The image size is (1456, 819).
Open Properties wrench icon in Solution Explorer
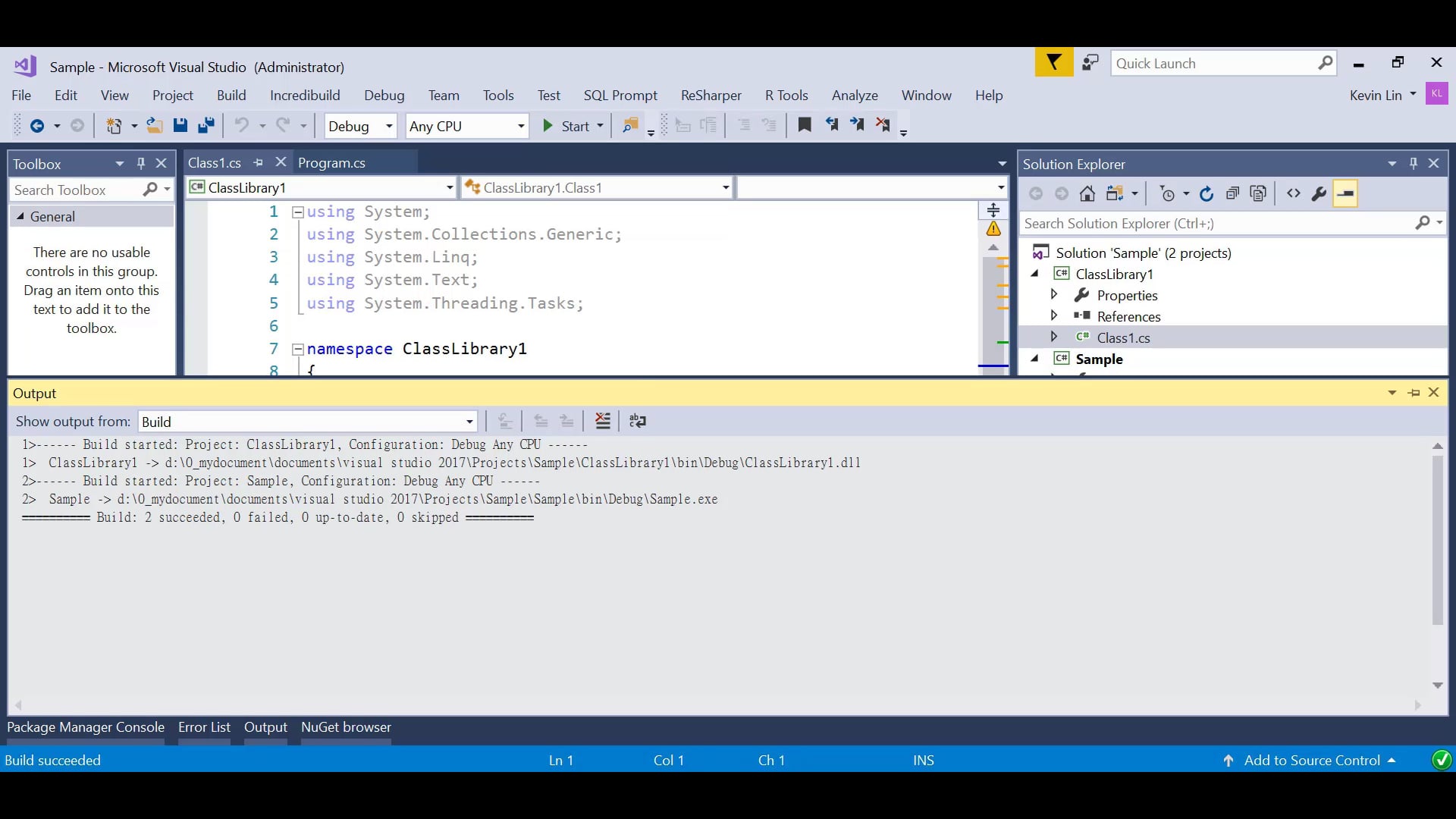coord(1319,194)
